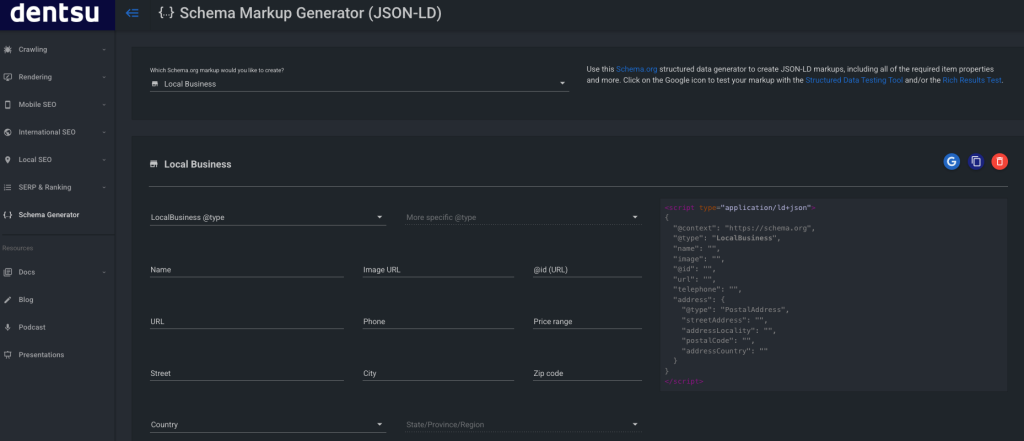
Task: Expand the SERP & Ranking chevron
Action: tap(104, 187)
